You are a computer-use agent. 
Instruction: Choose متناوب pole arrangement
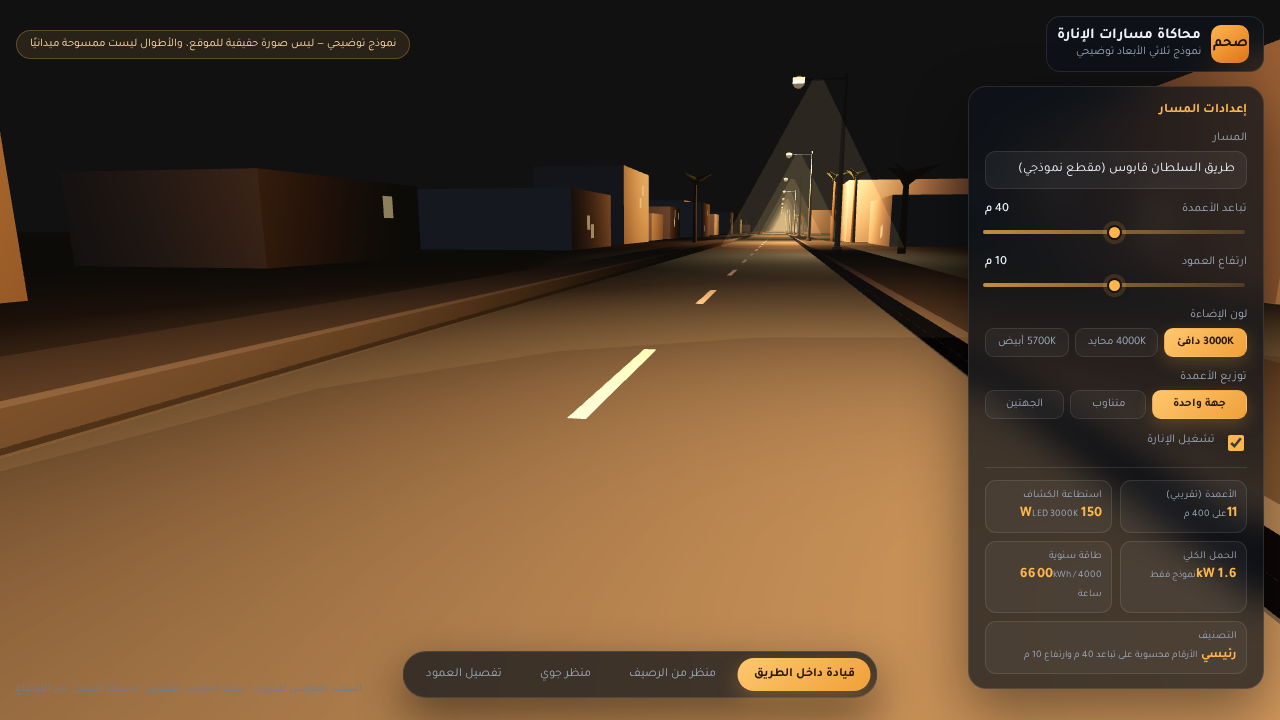tap(1108, 404)
